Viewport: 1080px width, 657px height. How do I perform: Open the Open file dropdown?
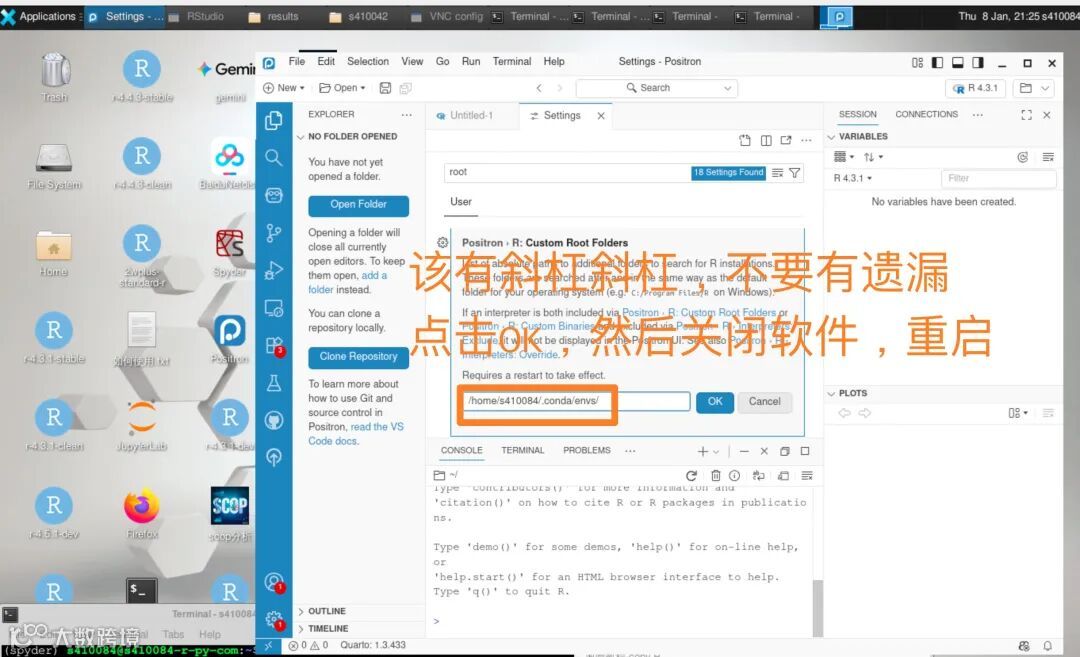pos(342,88)
